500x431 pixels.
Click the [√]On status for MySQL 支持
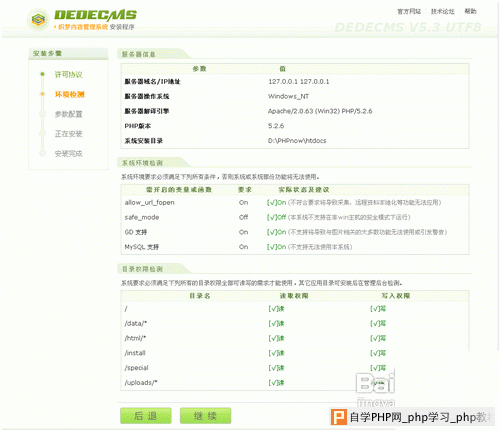coord(276,247)
